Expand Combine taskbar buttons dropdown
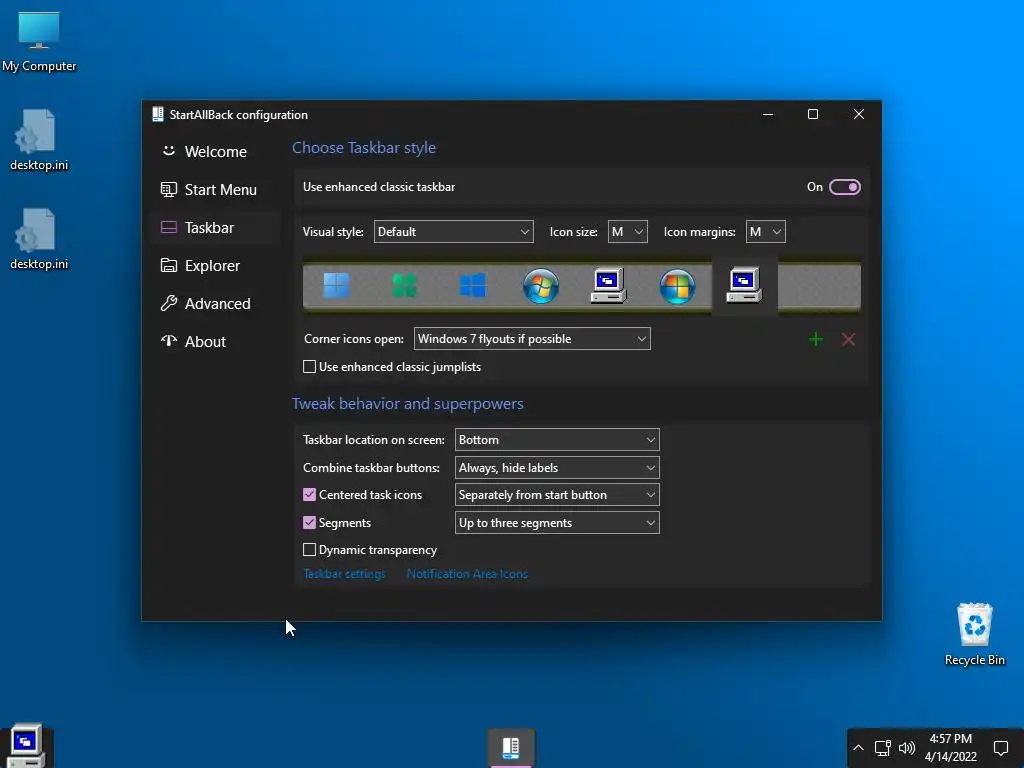 click(557, 468)
